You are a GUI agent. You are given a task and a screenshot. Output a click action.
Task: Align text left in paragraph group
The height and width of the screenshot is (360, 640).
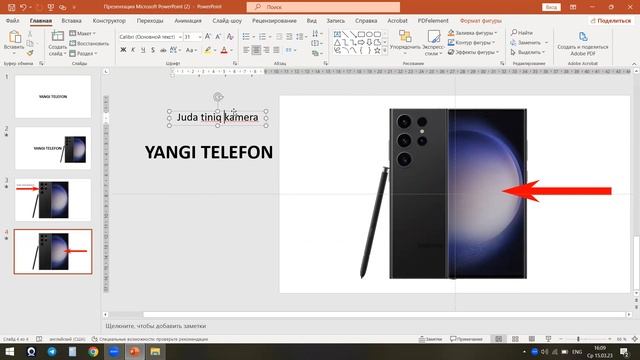pyautogui.click(x=246, y=50)
